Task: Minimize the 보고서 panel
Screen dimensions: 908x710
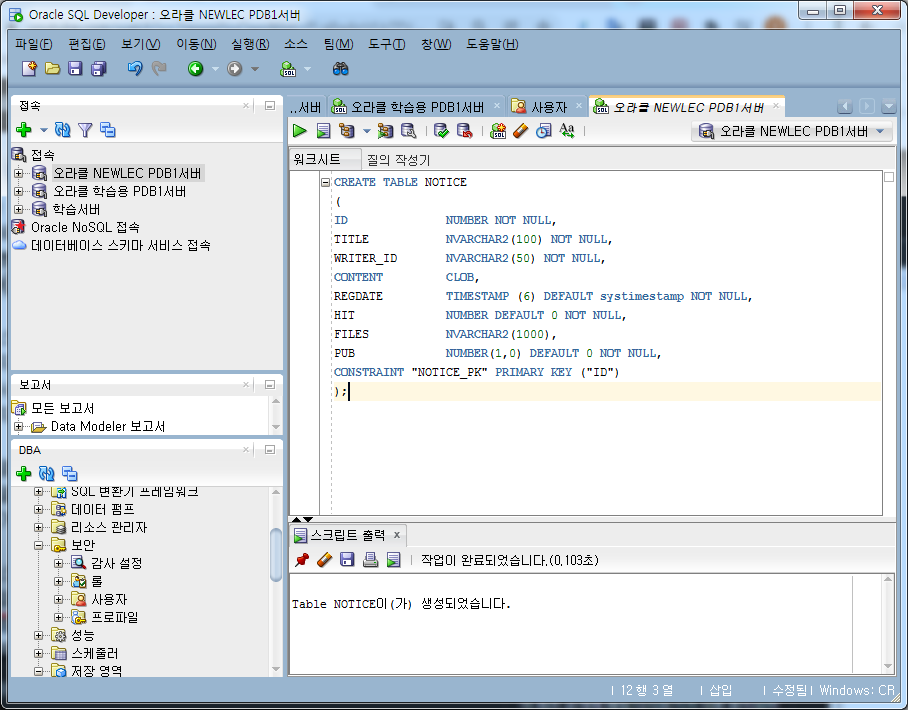Action: [x=269, y=385]
